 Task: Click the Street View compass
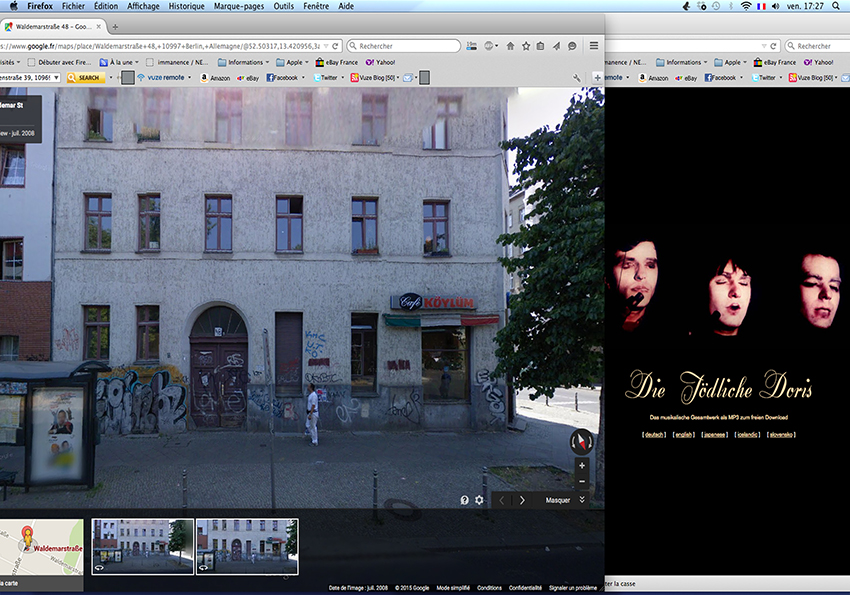click(581, 441)
